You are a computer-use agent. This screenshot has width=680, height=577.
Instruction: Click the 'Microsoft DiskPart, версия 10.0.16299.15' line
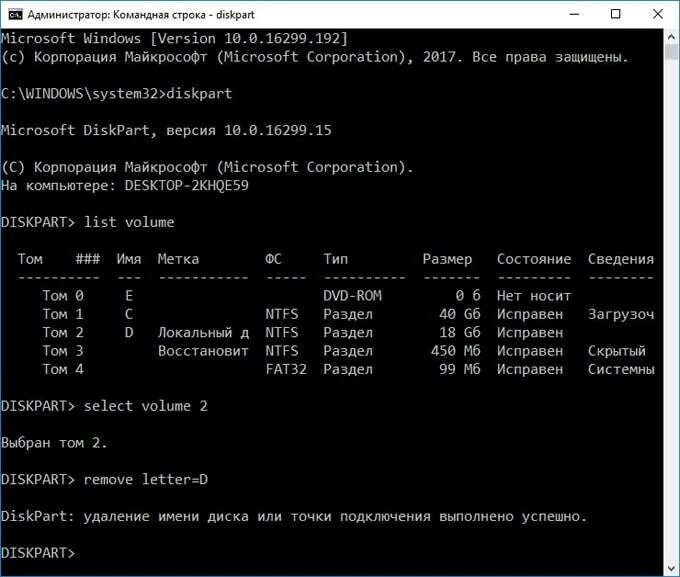point(166,130)
